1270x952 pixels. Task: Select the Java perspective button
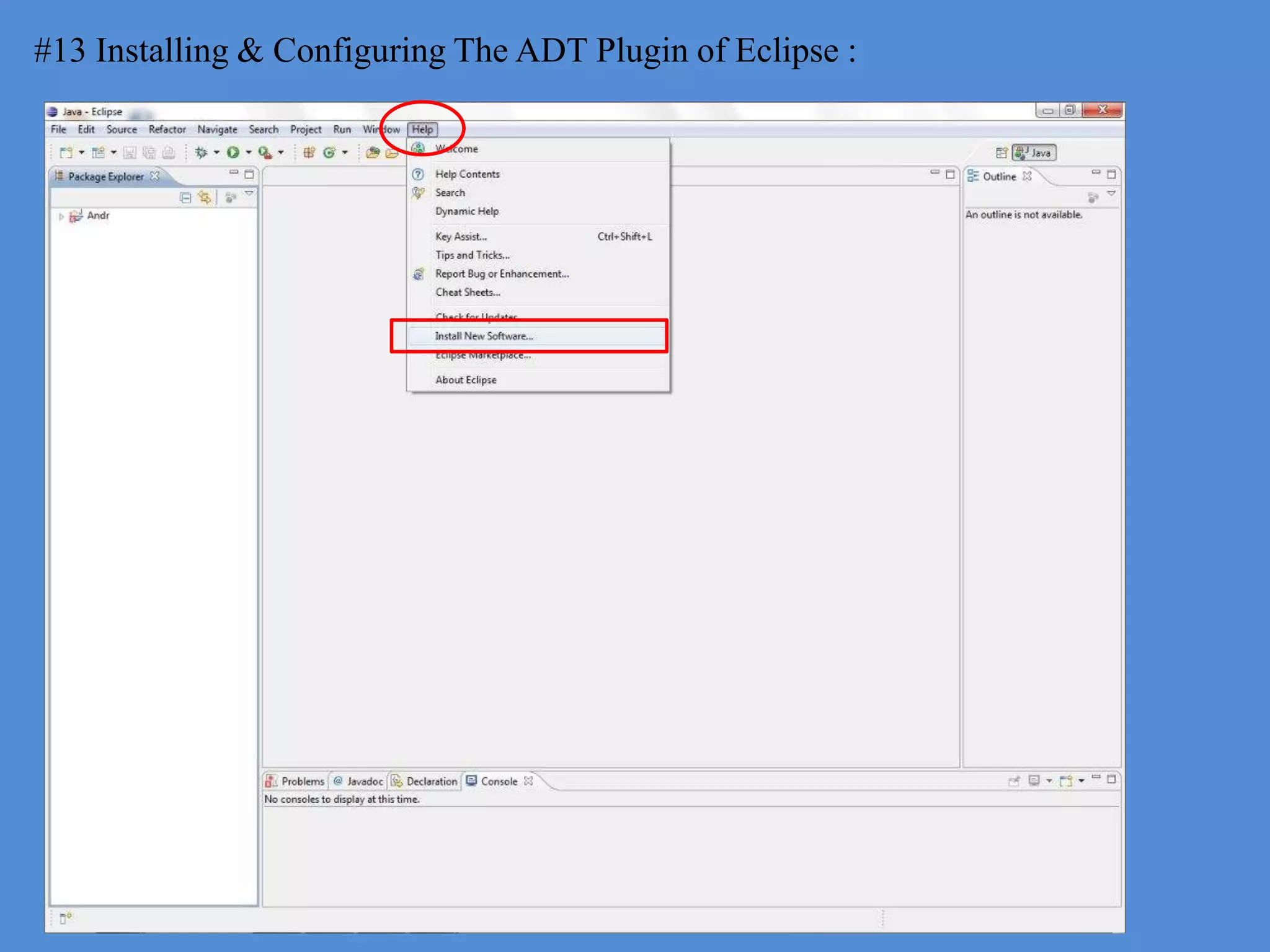pos(1034,152)
